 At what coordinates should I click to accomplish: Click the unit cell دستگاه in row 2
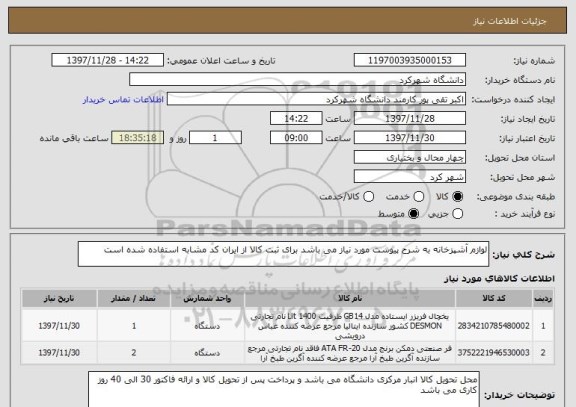click(207, 353)
